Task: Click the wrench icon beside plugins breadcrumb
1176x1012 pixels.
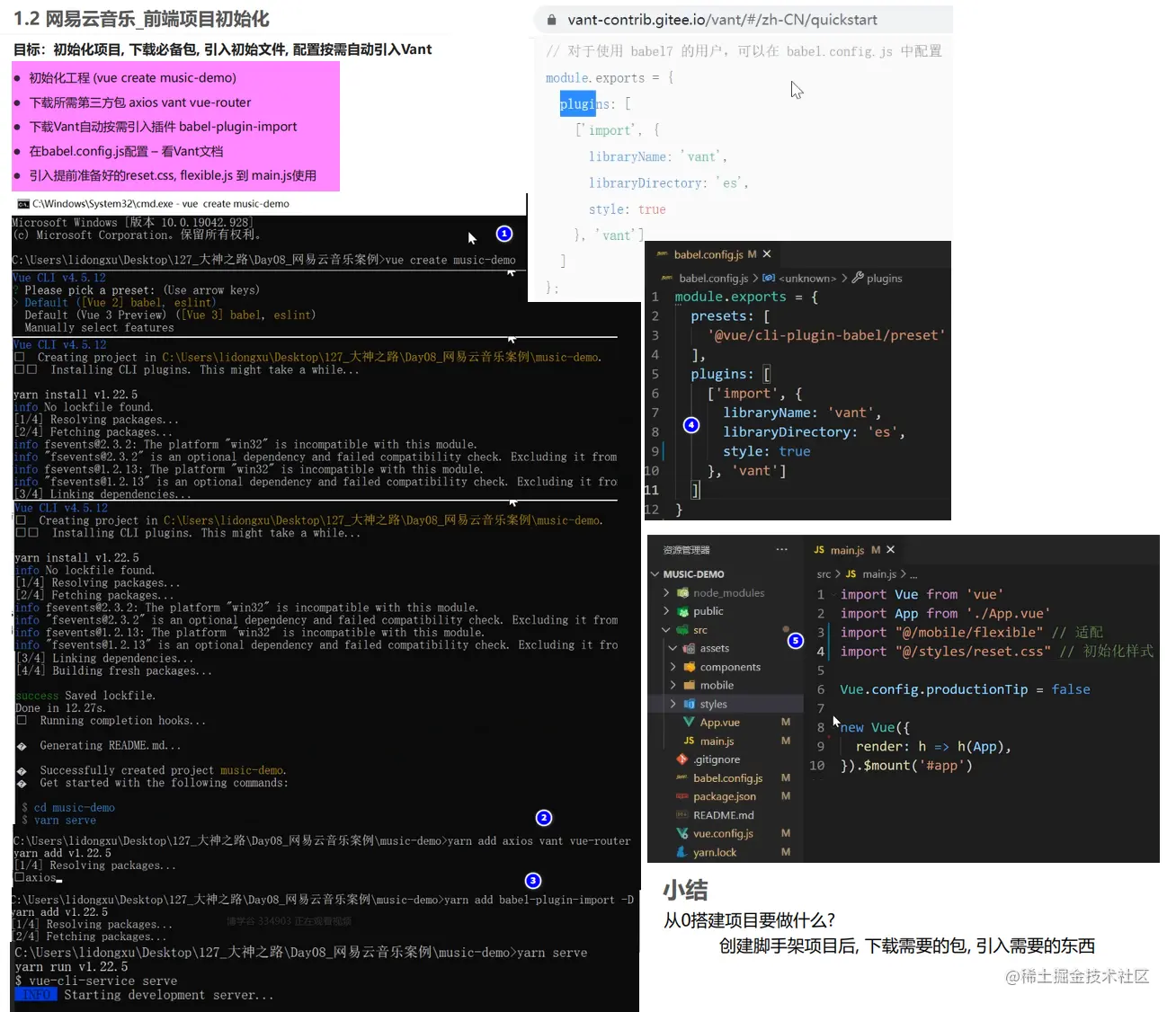Action: click(x=858, y=278)
